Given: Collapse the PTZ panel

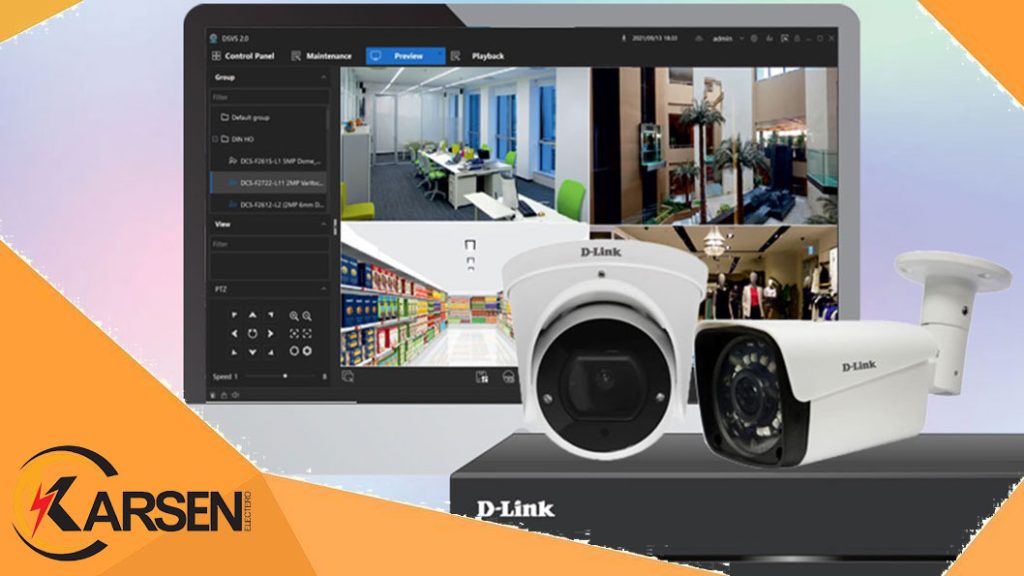Looking at the screenshot, I should (x=323, y=289).
